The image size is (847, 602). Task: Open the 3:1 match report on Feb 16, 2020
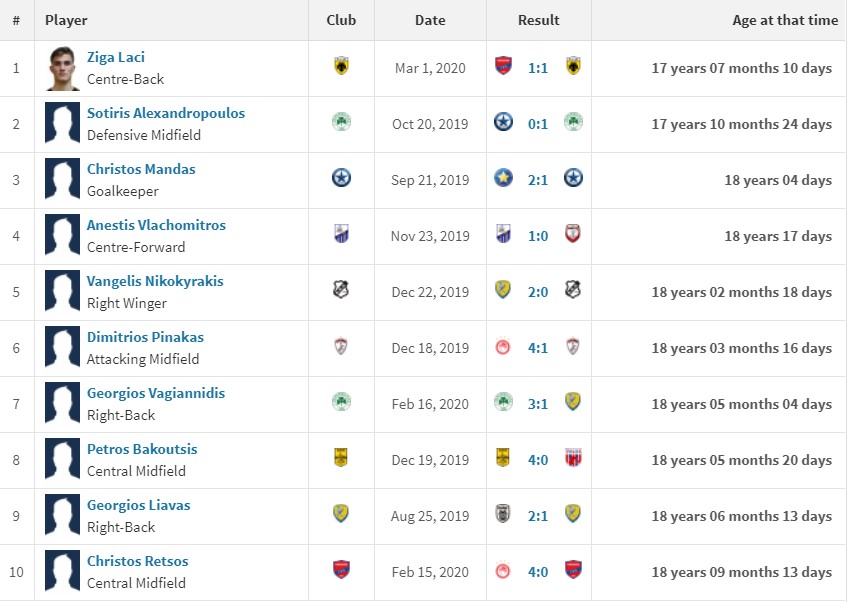click(x=537, y=404)
